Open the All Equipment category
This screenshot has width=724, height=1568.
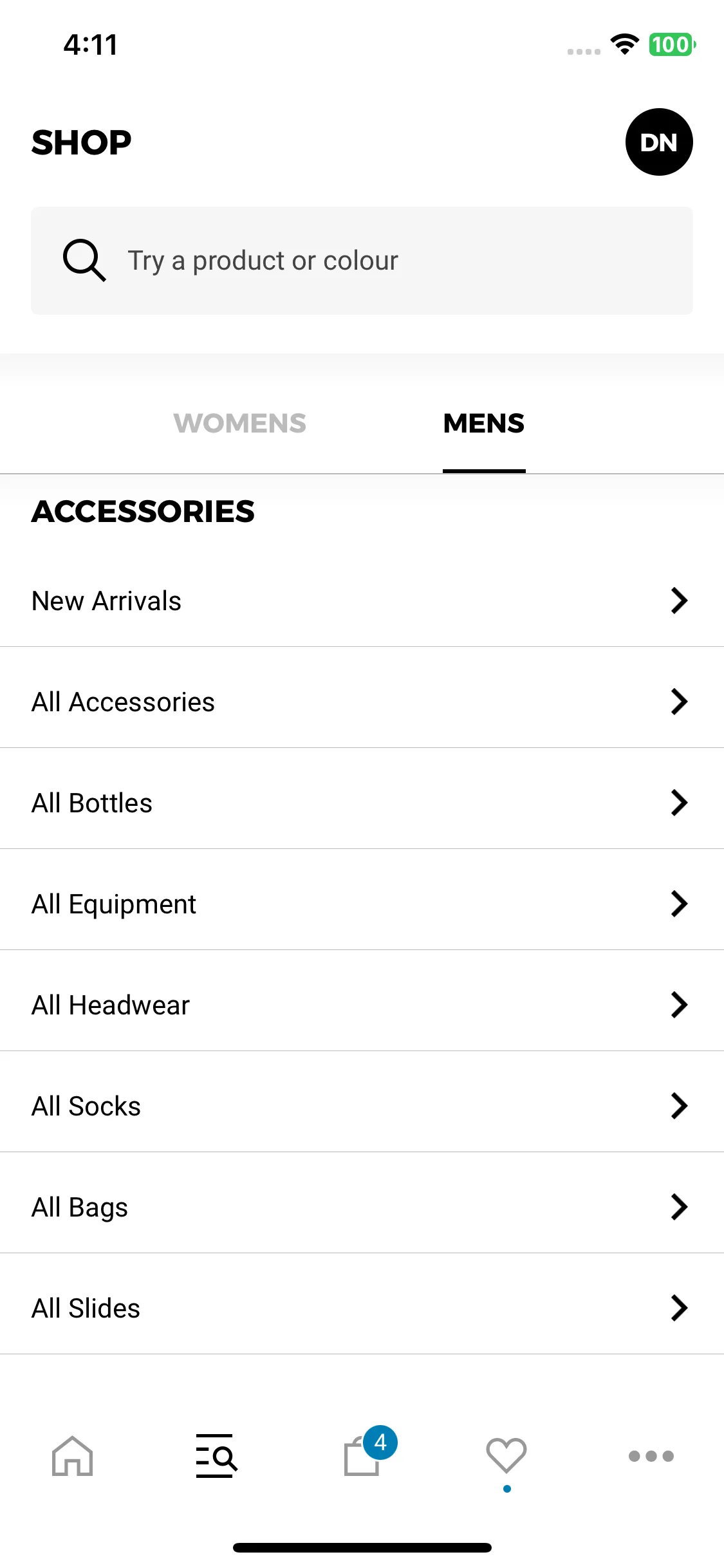[362, 904]
